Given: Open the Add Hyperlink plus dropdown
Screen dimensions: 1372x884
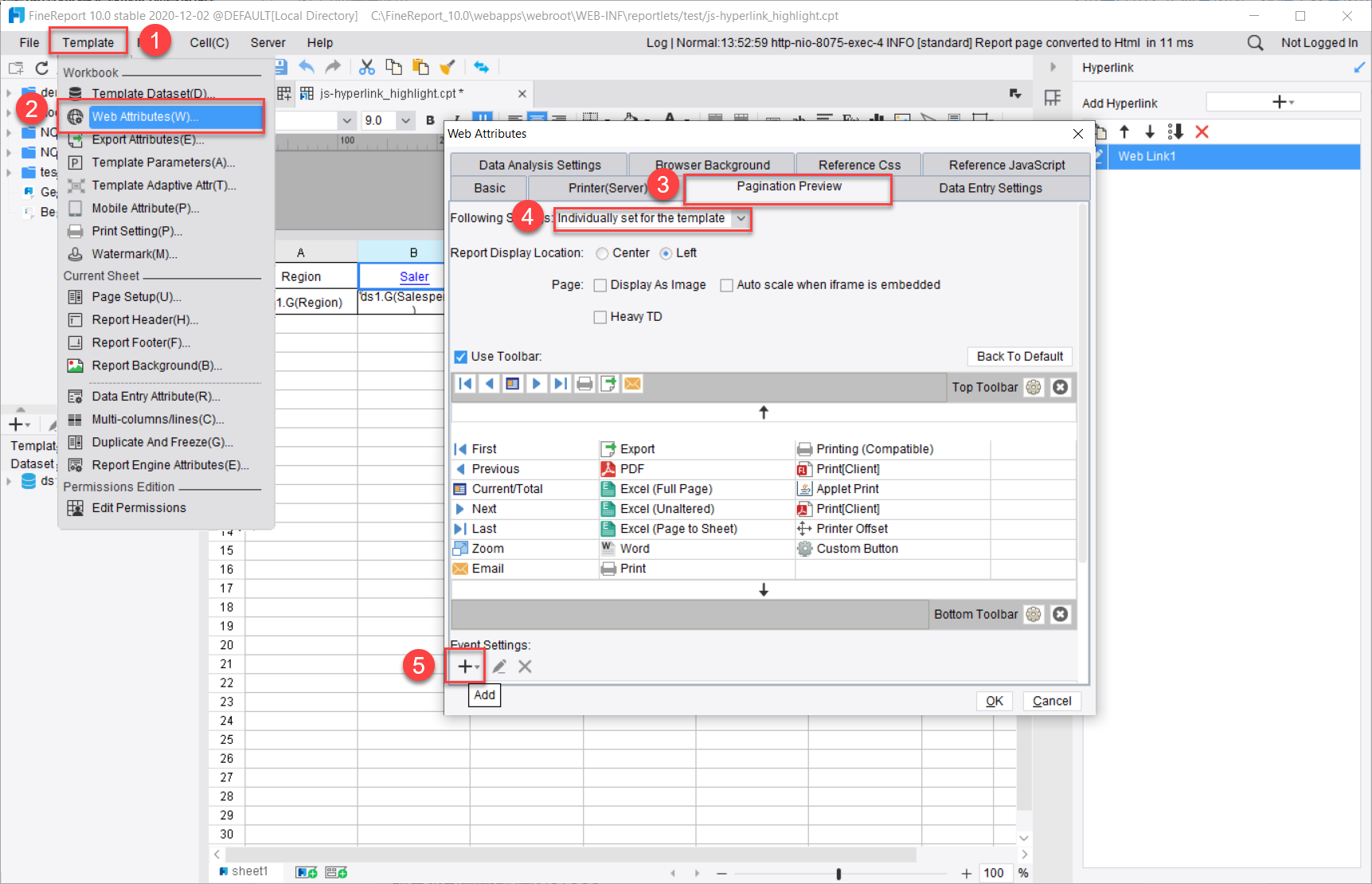Looking at the screenshot, I should [x=1282, y=102].
